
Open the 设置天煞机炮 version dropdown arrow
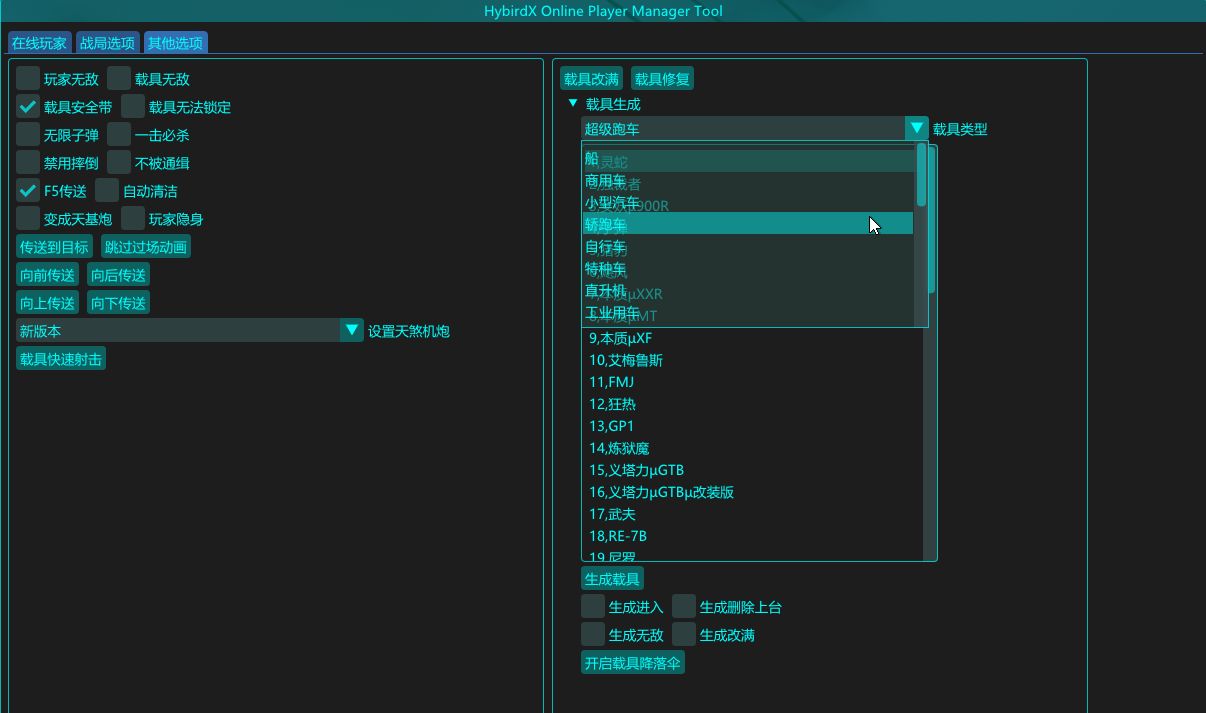[351, 330]
